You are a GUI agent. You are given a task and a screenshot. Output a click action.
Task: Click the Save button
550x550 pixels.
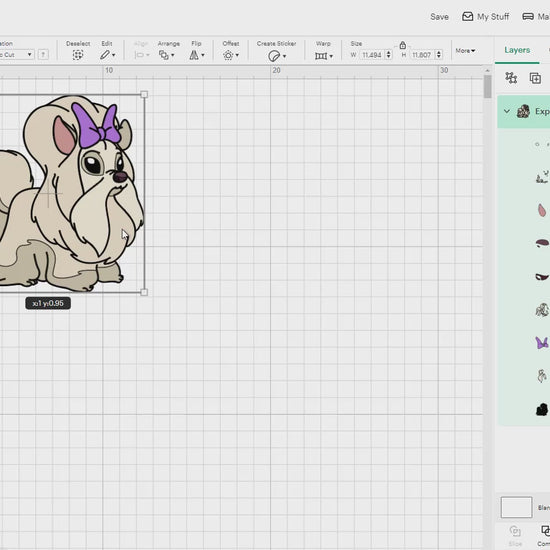pyautogui.click(x=439, y=16)
